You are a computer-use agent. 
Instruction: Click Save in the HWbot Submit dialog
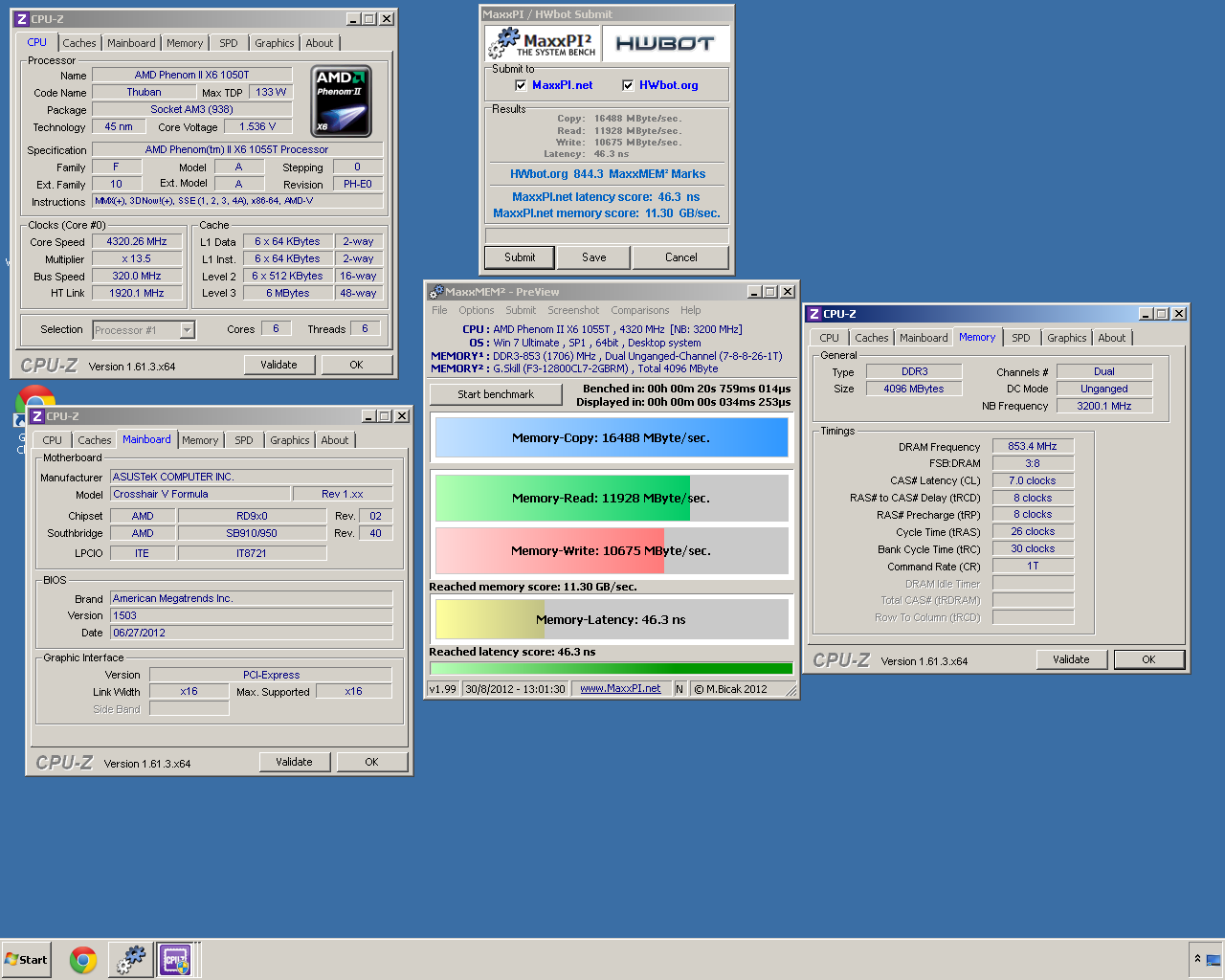(x=594, y=257)
